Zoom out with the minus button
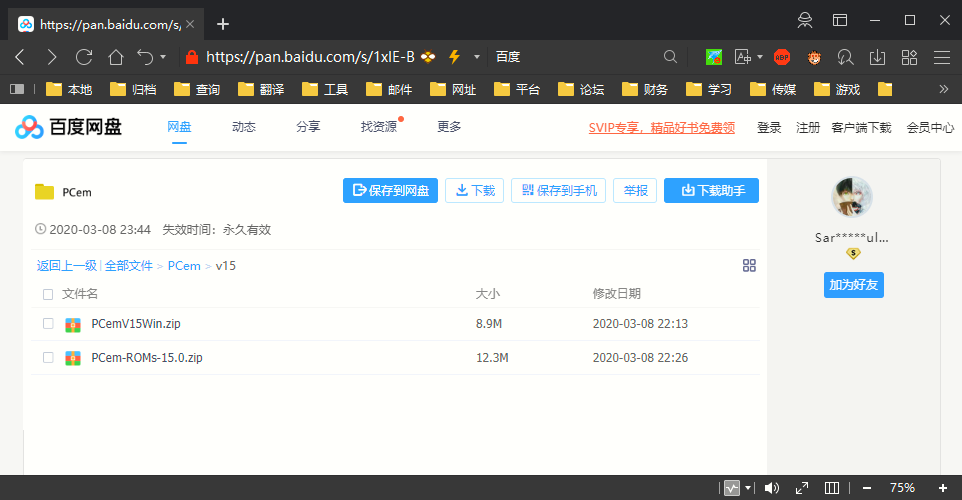 click(x=866, y=488)
